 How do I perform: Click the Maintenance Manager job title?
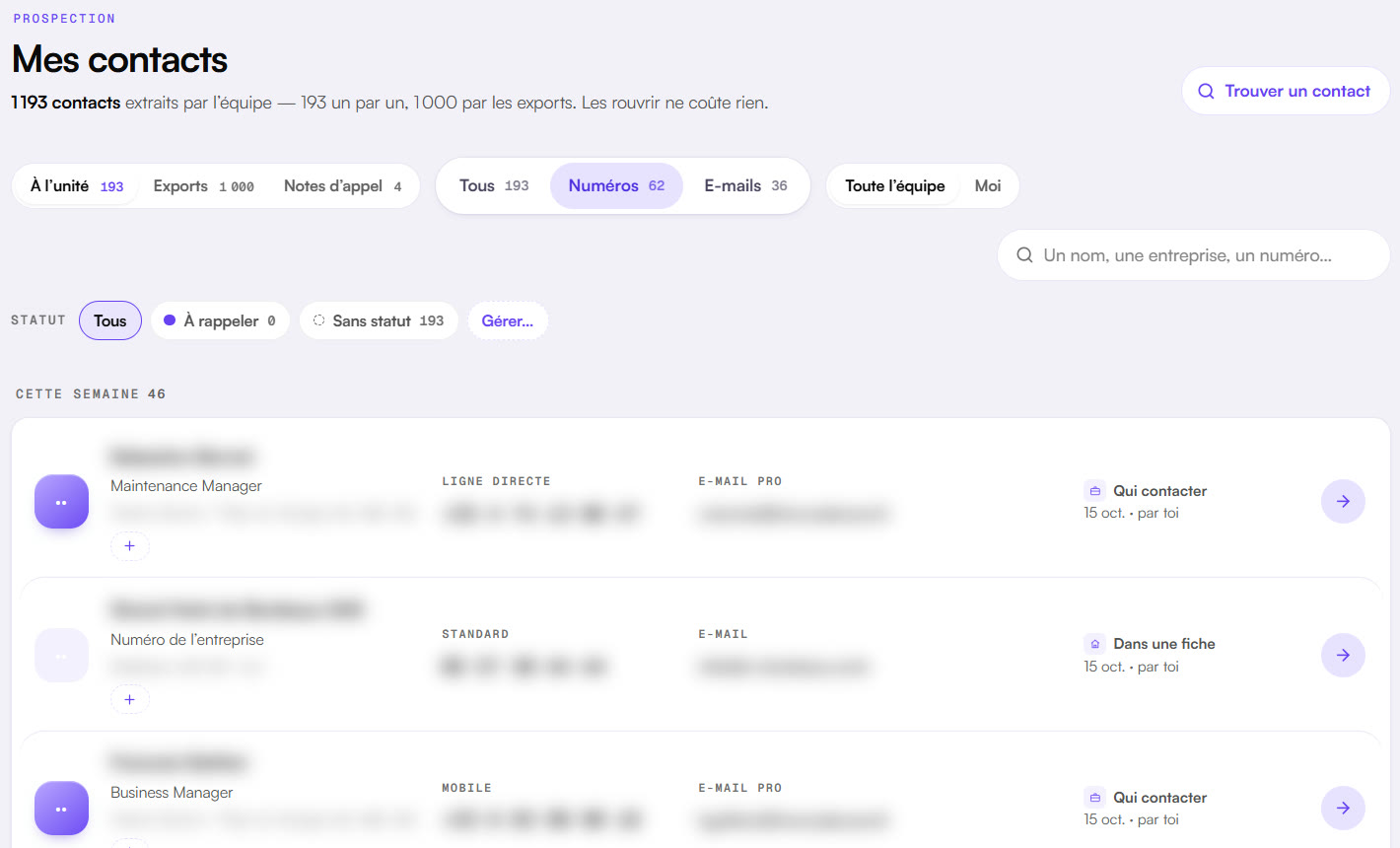tap(186, 486)
